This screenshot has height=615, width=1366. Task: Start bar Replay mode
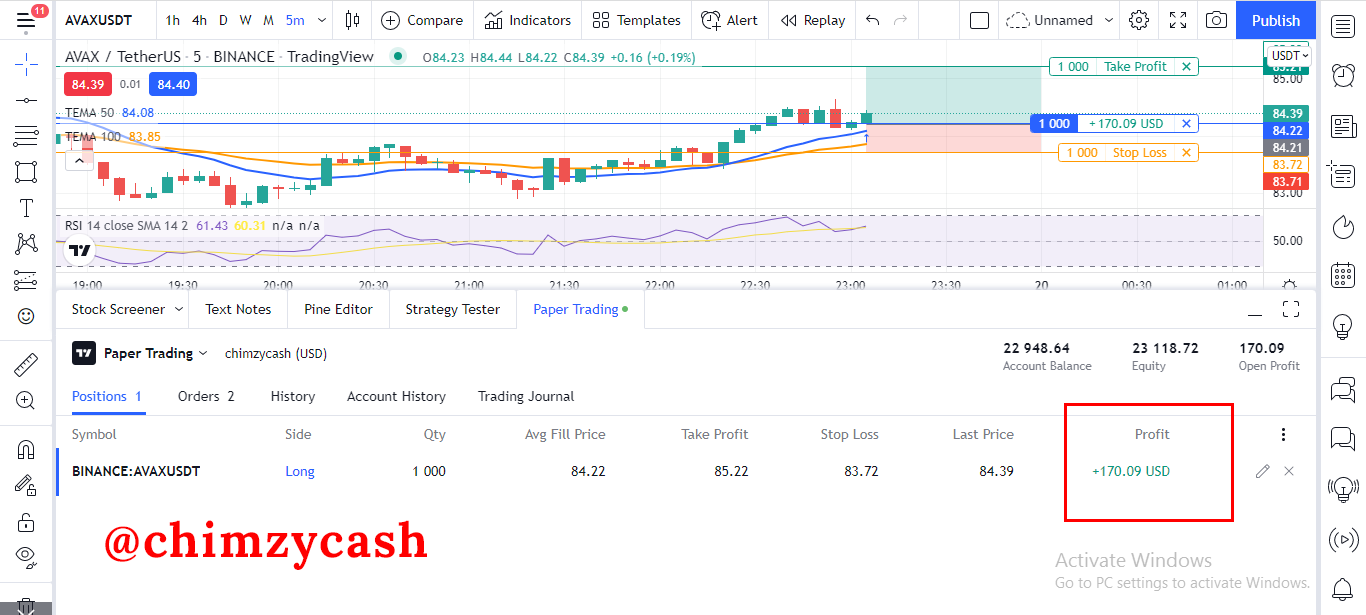(x=812, y=20)
